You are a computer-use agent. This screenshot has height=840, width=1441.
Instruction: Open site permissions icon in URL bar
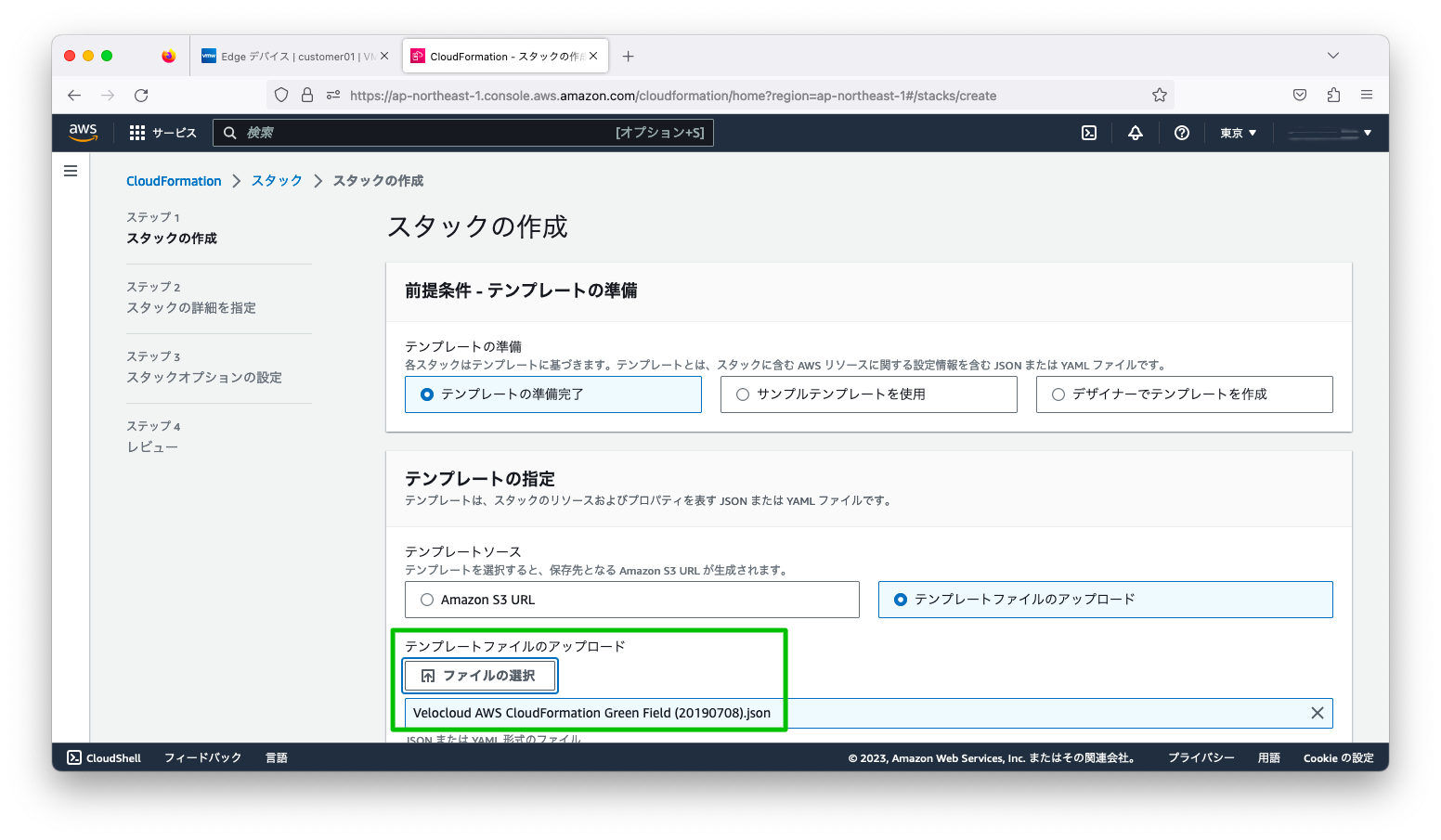(333, 95)
